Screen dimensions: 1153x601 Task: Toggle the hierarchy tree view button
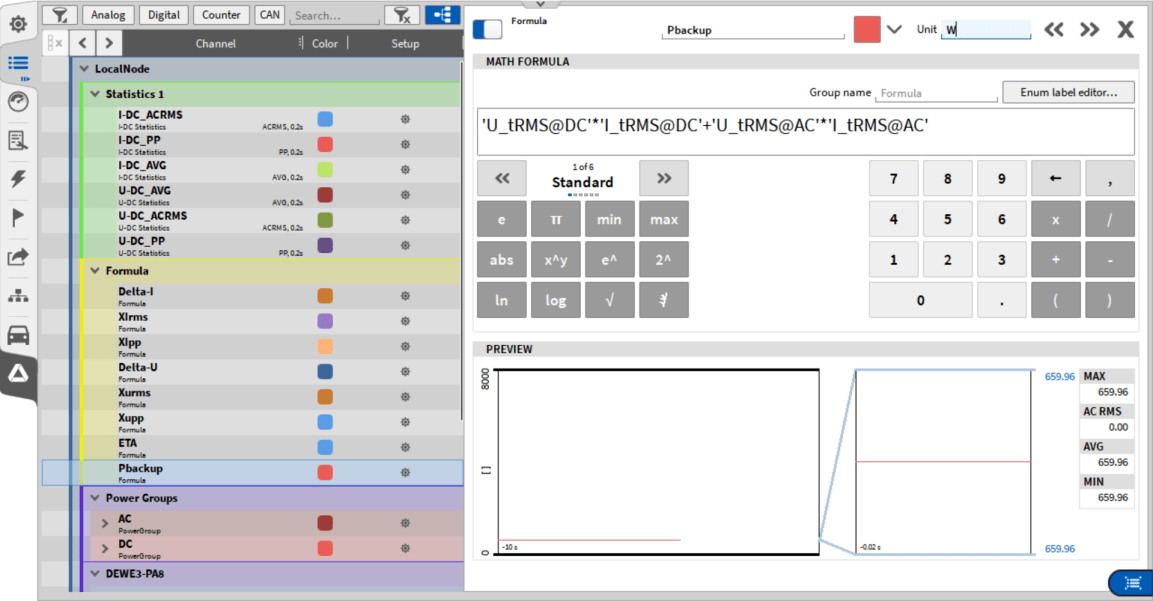pyautogui.click(x=442, y=15)
